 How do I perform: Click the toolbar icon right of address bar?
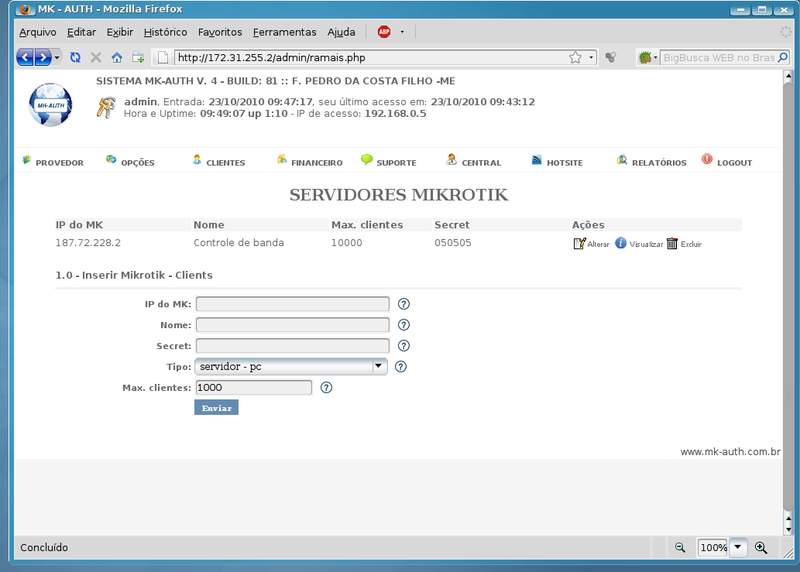coord(610,57)
